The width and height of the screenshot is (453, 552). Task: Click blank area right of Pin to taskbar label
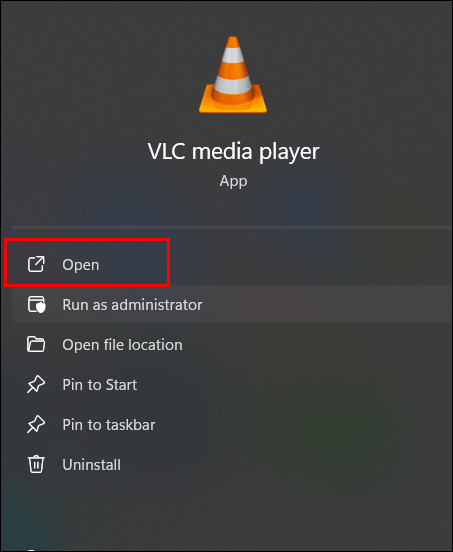[x=299, y=425]
